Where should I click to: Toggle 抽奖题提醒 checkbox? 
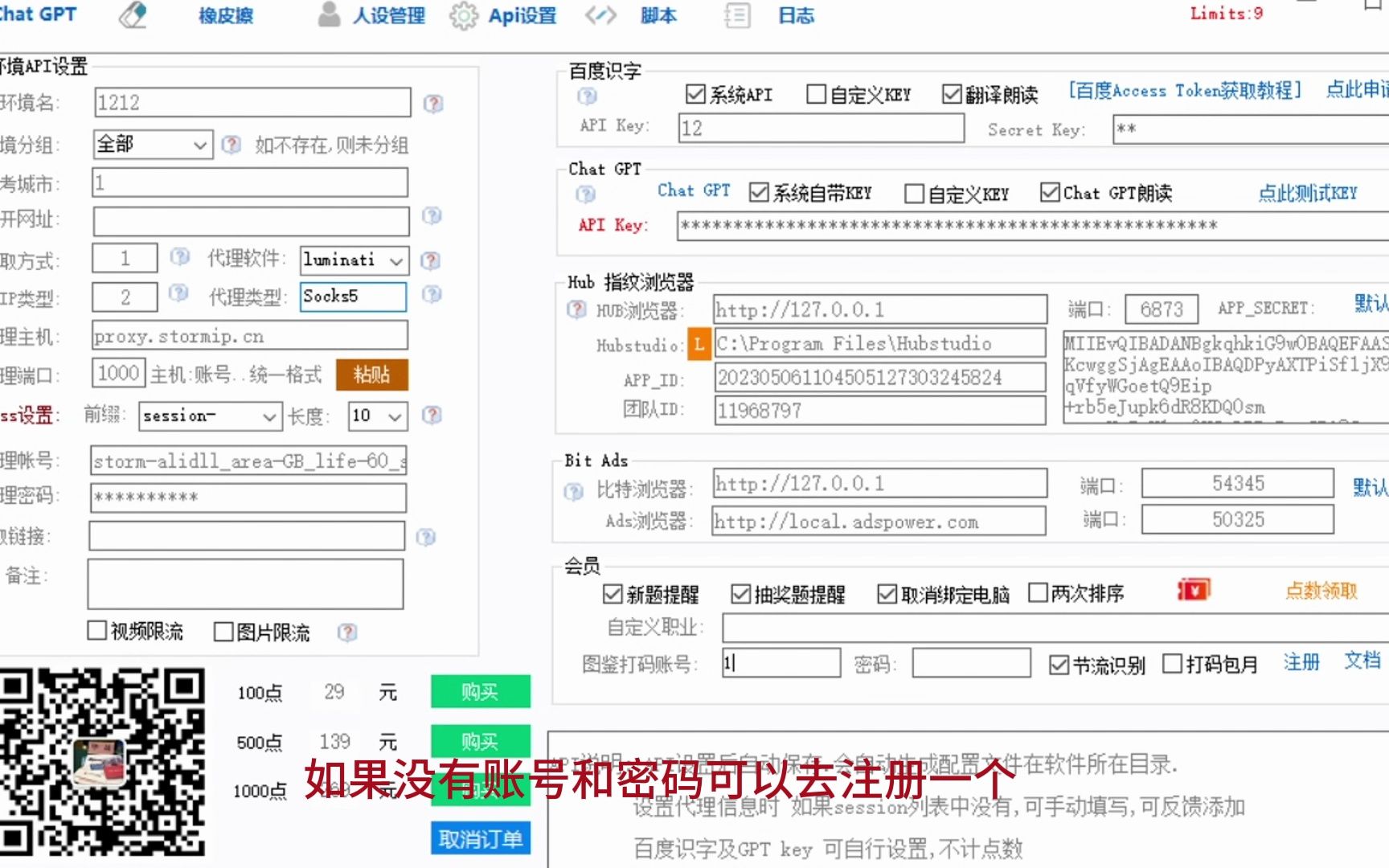740,594
